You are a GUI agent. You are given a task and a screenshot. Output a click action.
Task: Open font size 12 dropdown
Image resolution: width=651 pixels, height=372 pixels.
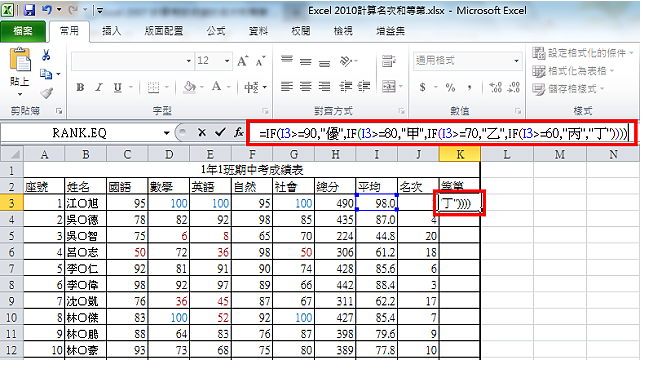point(227,61)
